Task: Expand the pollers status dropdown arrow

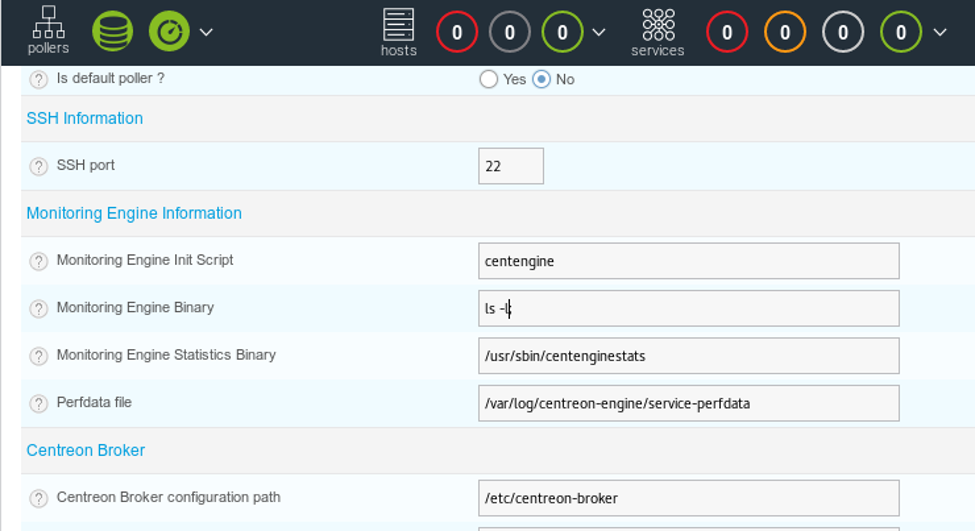Action: (x=206, y=32)
